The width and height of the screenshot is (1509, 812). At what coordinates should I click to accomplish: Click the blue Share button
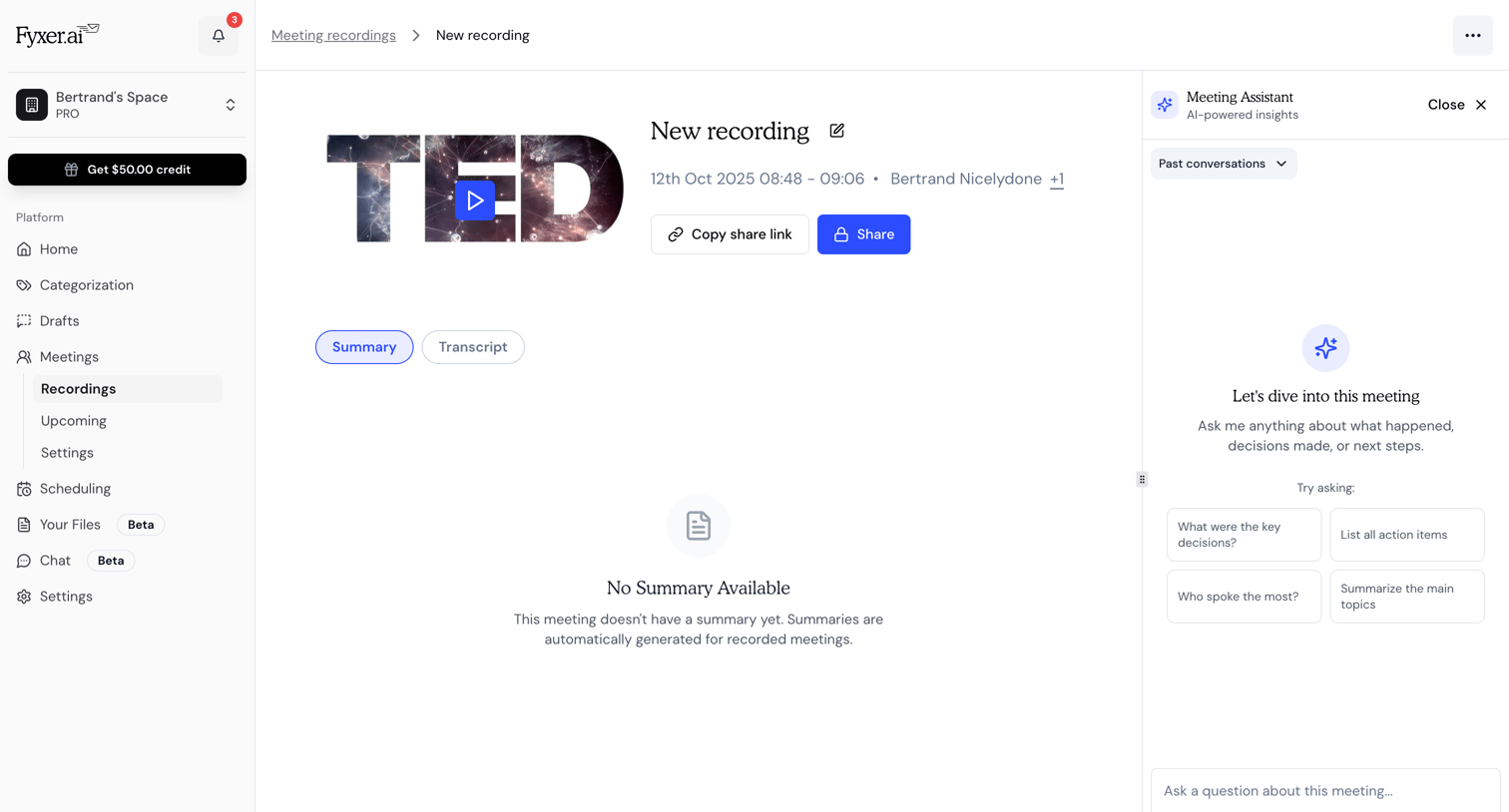pyautogui.click(x=863, y=234)
